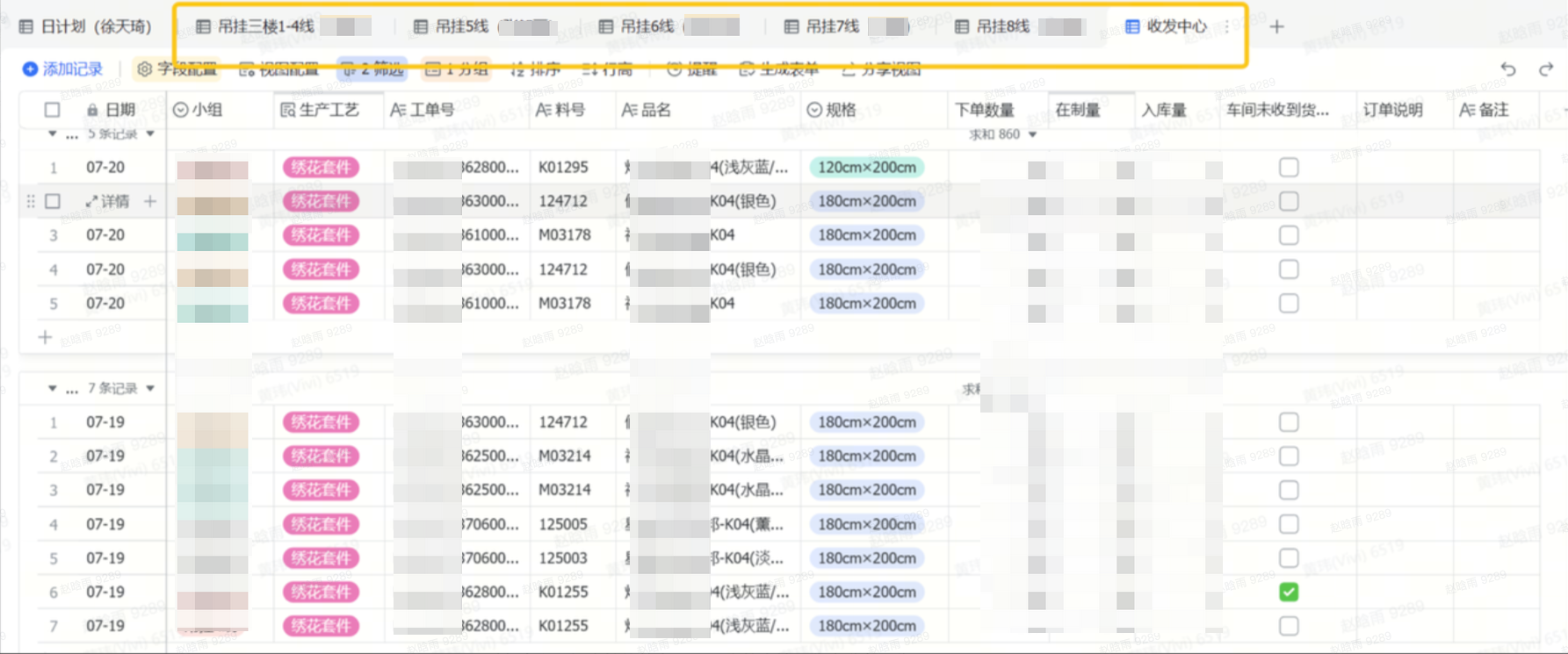Click the 120cm×200cm spec tag
The height and width of the screenshot is (654, 1568).
pos(866,168)
